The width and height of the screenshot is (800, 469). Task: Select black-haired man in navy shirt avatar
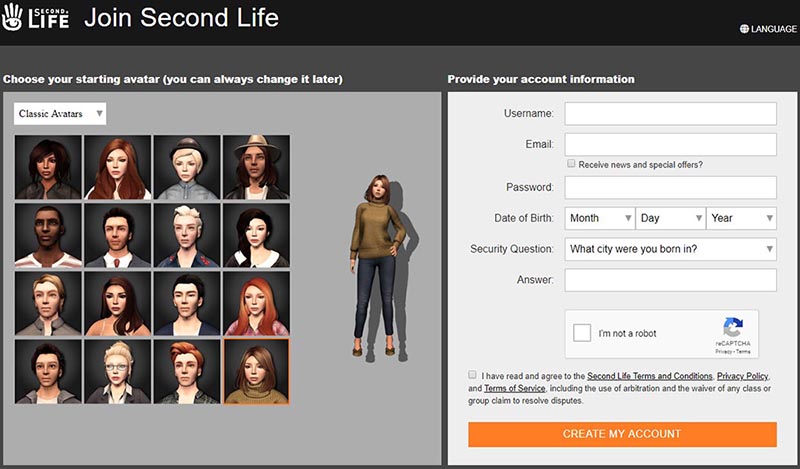point(187,304)
